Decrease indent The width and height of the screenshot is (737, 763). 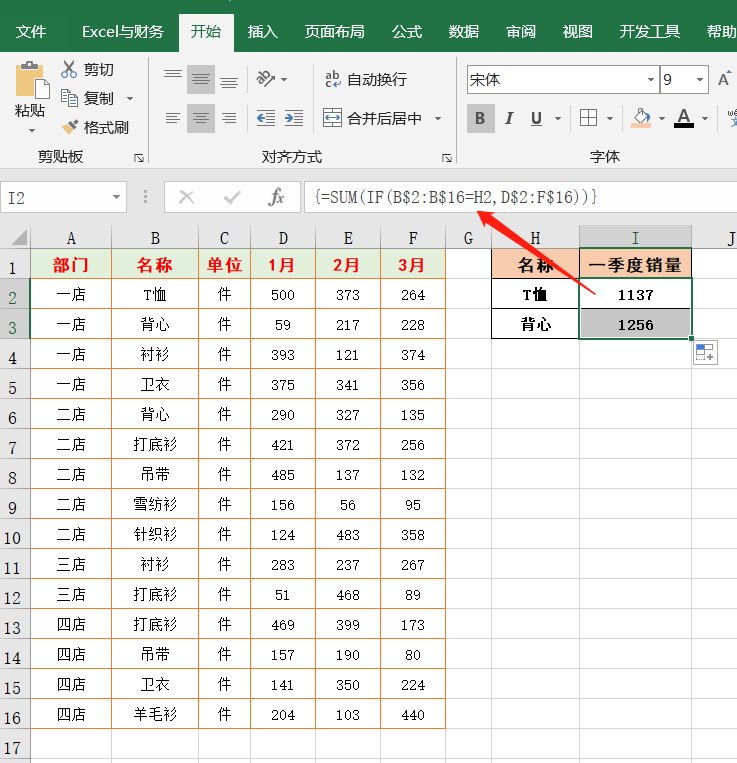point(266,118)
